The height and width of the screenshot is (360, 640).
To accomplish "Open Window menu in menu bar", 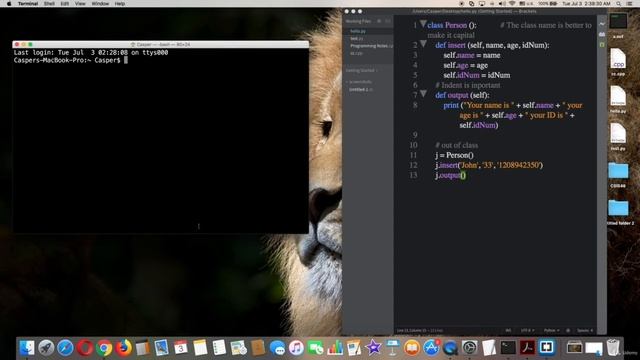I will pyautogui.click(x=100, y=4).
